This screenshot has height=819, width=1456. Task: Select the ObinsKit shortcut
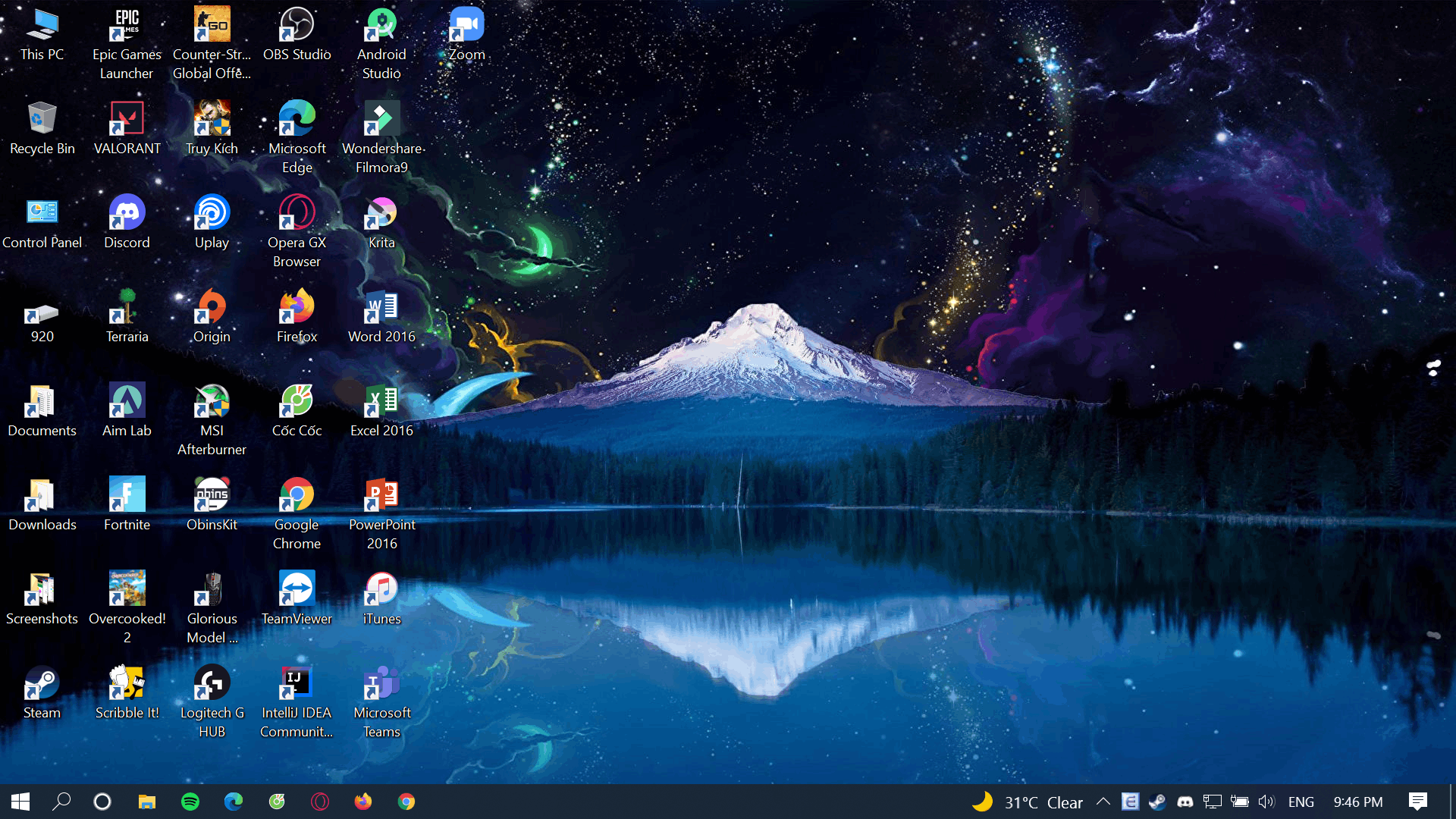[212, 505]
